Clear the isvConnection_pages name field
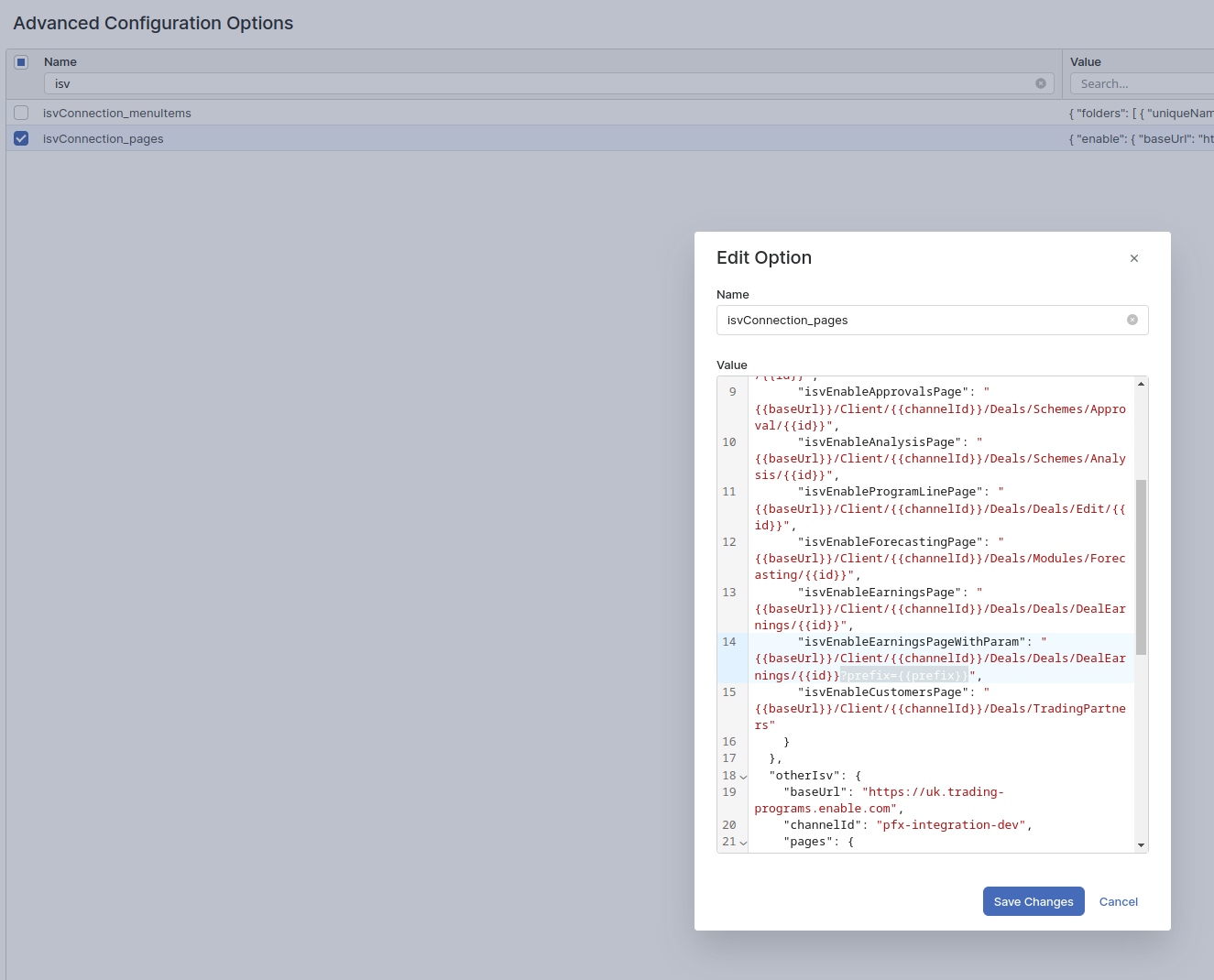Image resolution: width=1214 pixels, height=980 pixels. [x=1132, y=320]
